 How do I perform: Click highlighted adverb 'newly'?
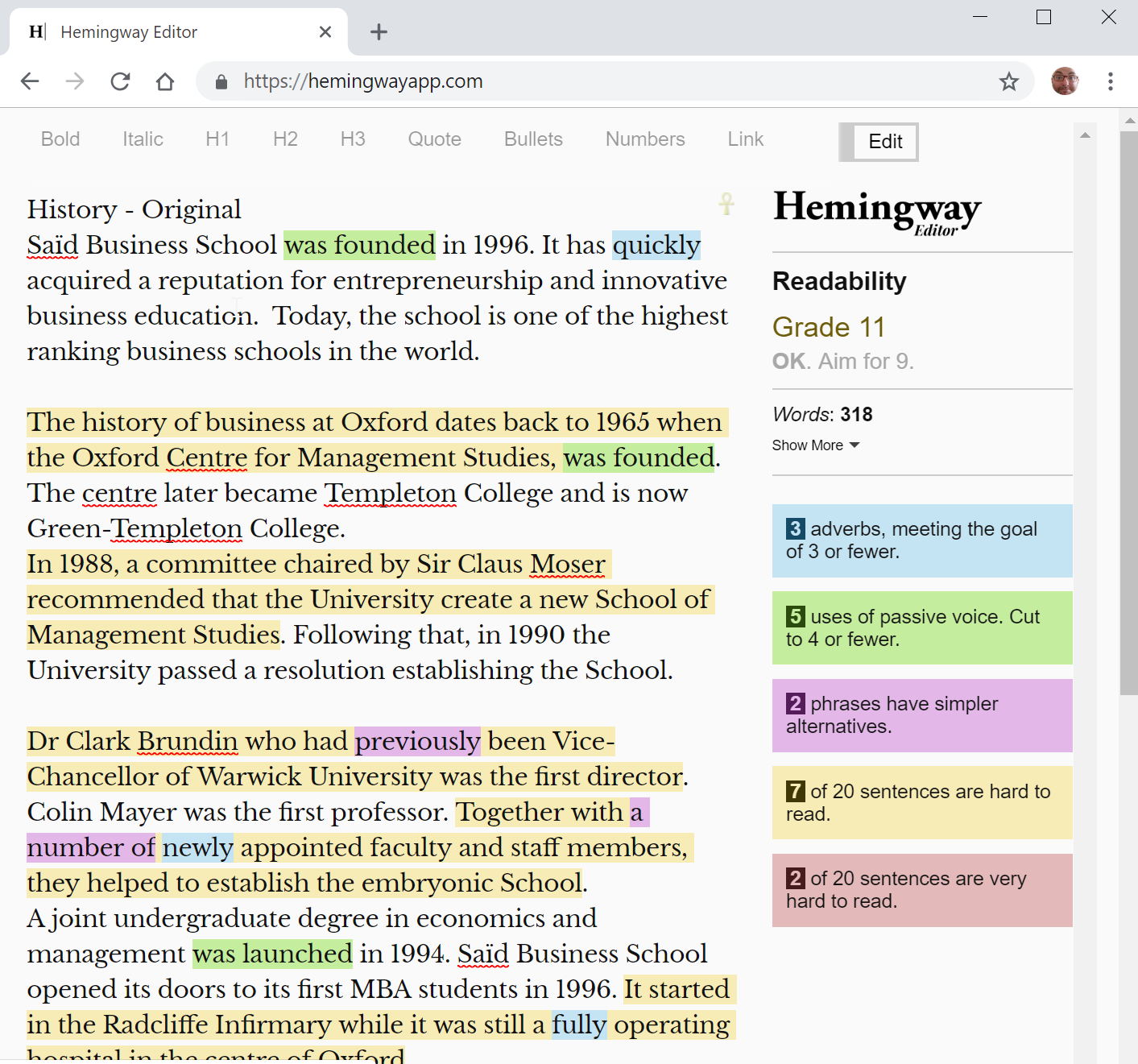tap(197, 847)
